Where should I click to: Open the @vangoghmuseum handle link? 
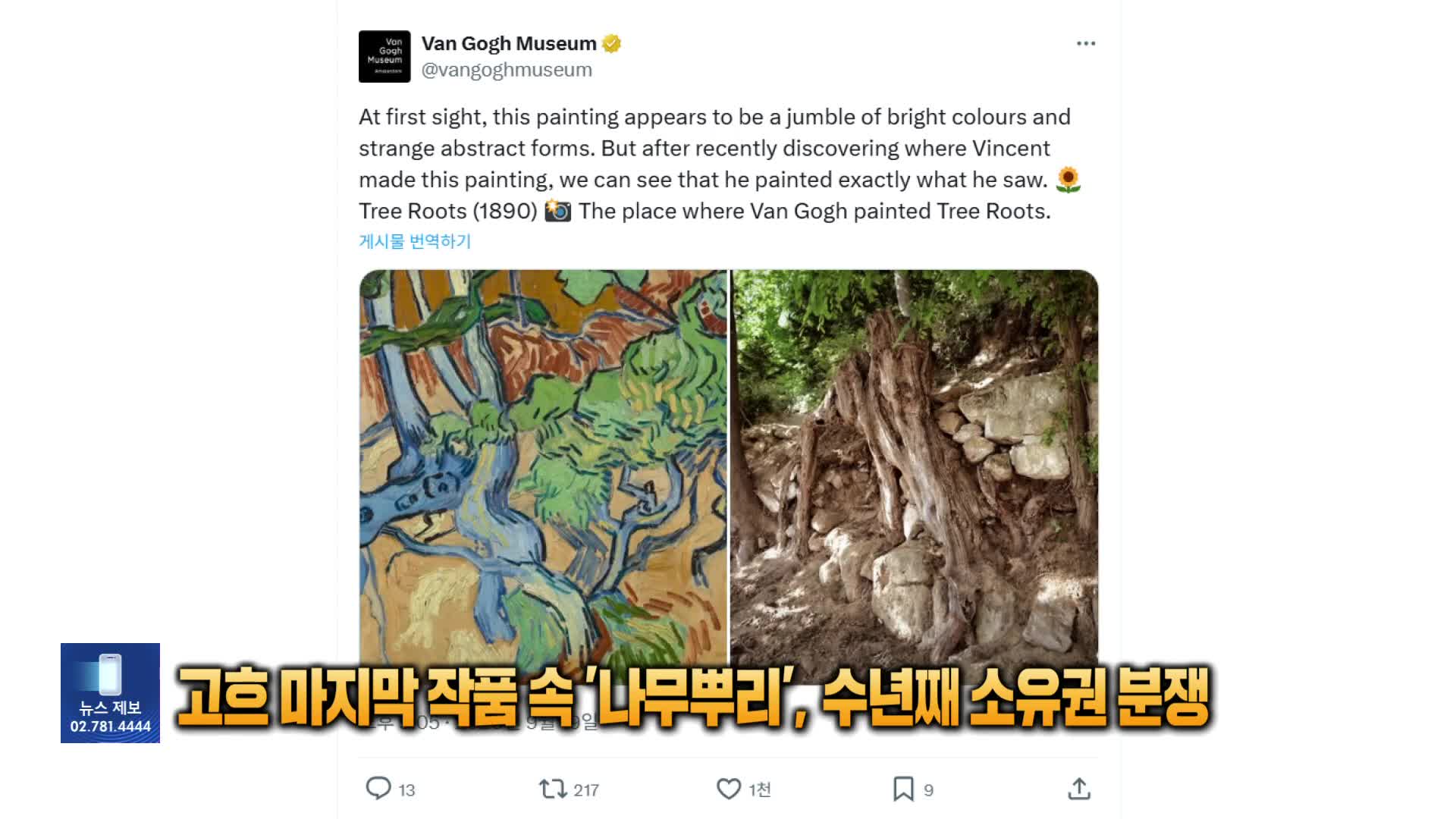point(507,70)
